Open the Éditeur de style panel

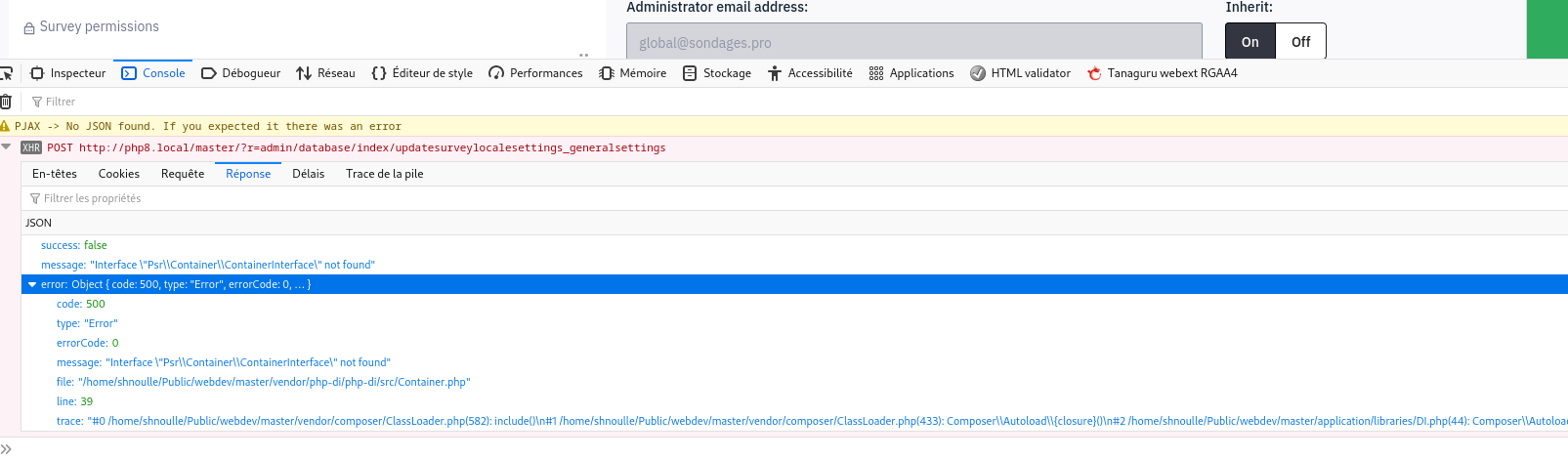click(x=422, y=73)
